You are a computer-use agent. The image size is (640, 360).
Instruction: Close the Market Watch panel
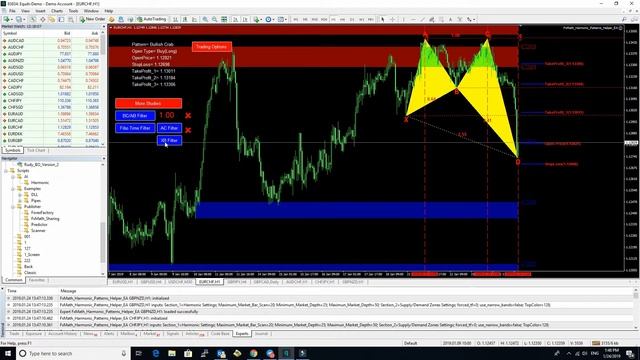coord(104,27)
